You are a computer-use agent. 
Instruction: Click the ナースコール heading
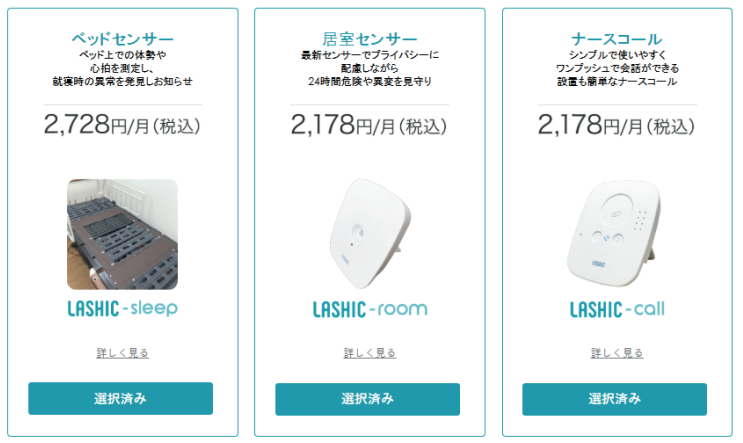616,38
